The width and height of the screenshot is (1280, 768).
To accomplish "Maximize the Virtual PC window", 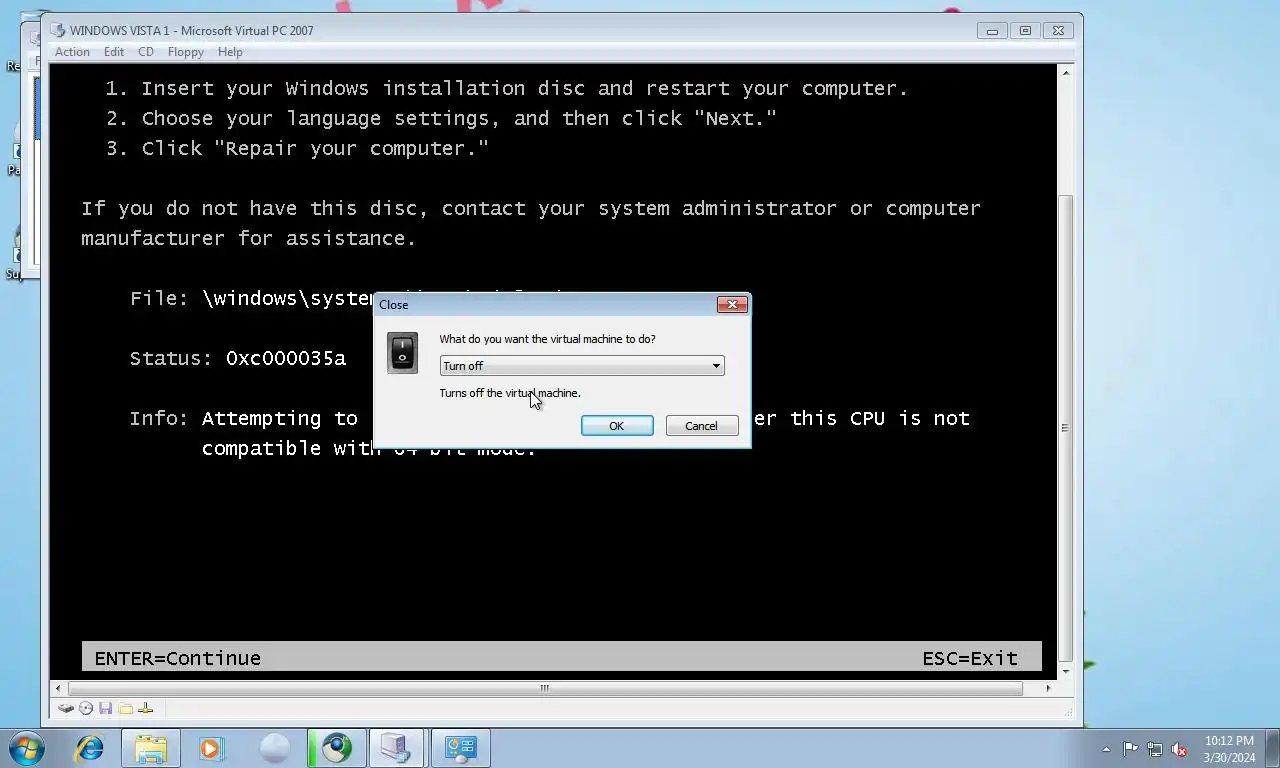I will pyautogui.click(x=1025, y=31).
